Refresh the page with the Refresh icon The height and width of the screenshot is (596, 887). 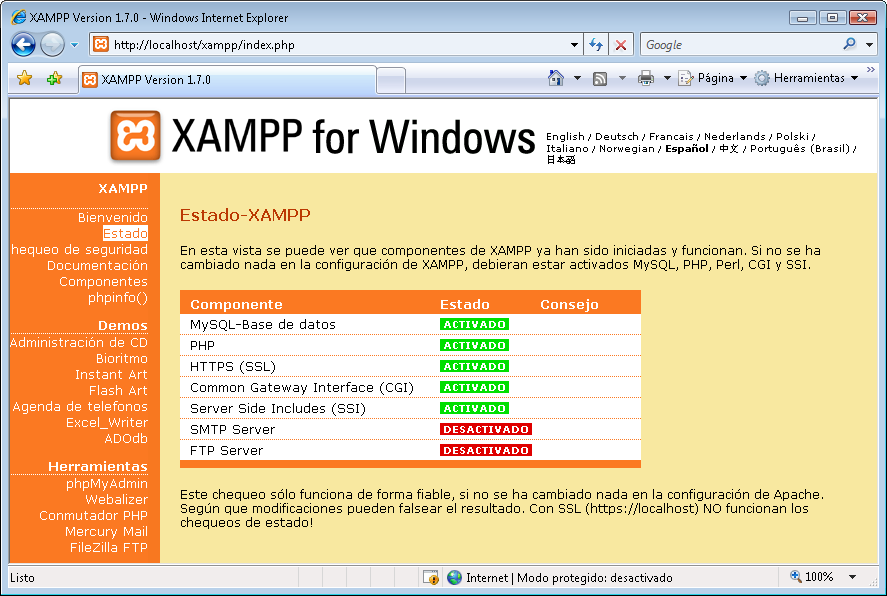tap(596, 45)
